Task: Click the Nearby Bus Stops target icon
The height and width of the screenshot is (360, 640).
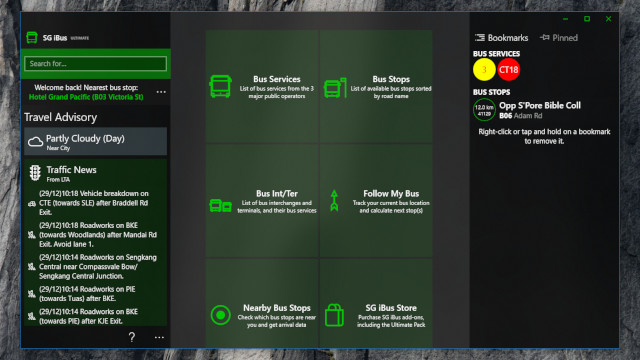Action: coord(220,315)
